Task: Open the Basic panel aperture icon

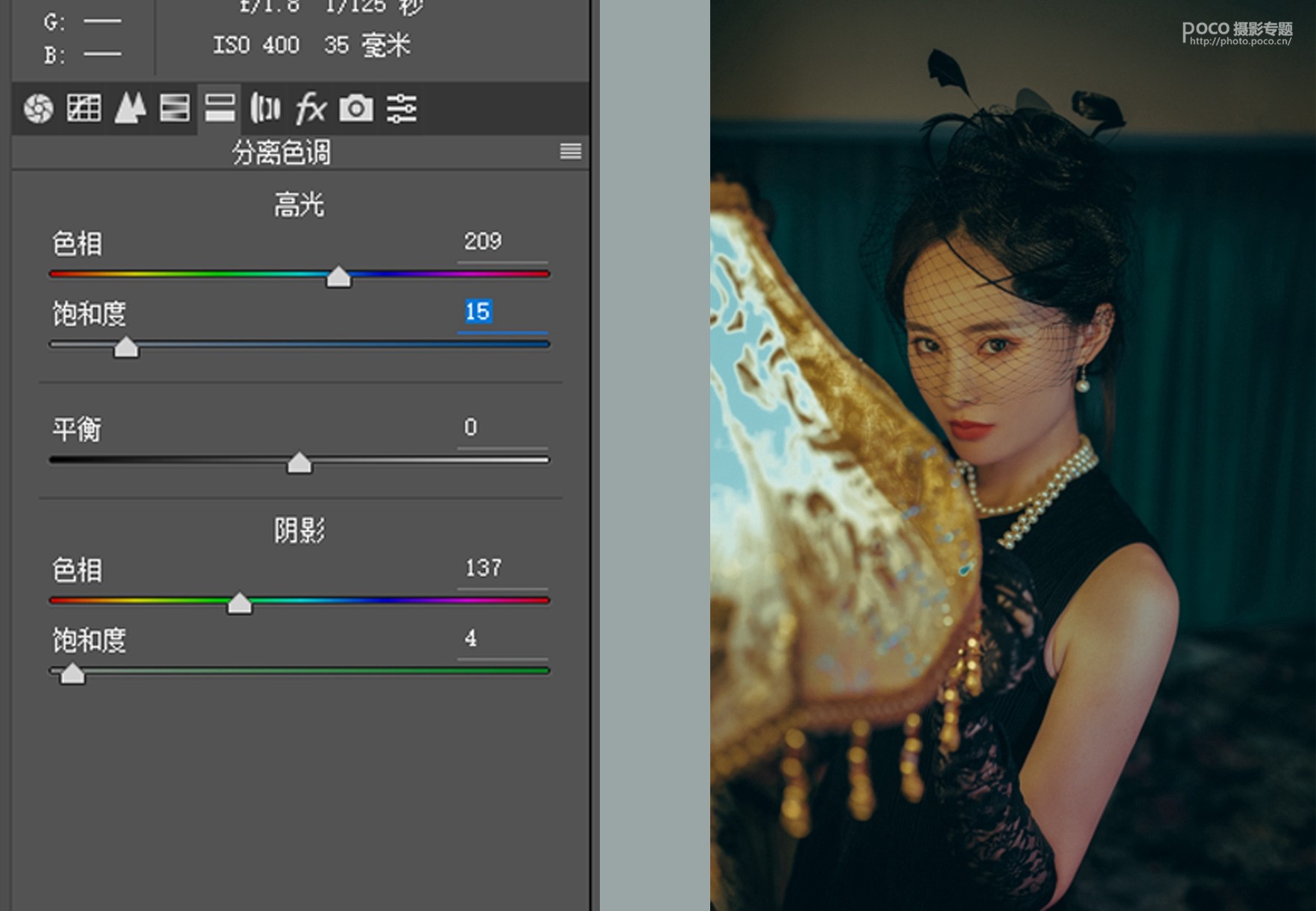Action: 38,109
